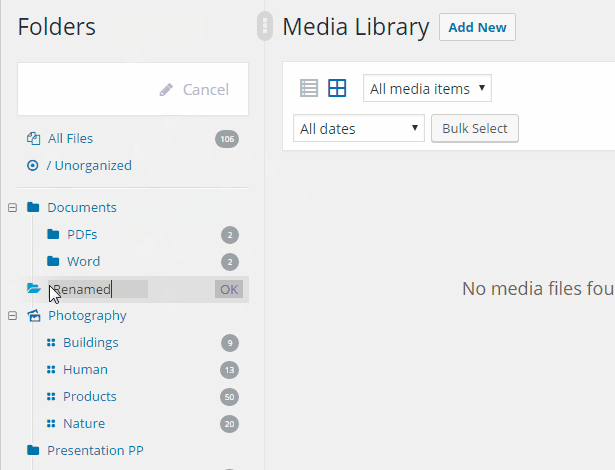Select the Products folder
This screenshot has height=470, width=615.
pyautogui.click(x=90, y=397)
